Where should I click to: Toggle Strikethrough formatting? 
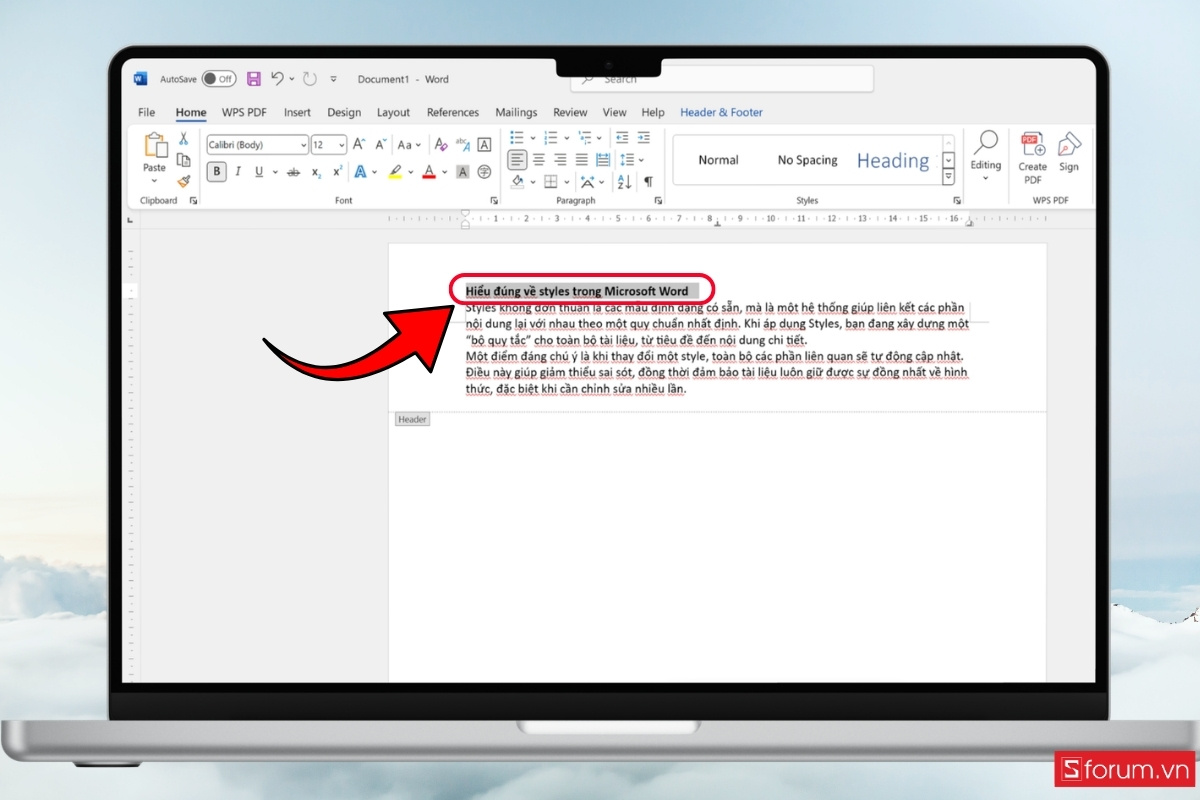(x=293, y=172)
